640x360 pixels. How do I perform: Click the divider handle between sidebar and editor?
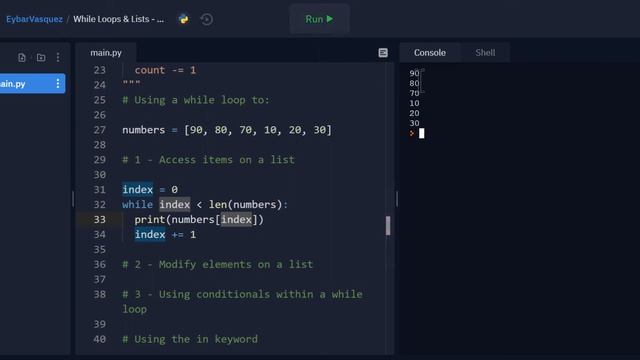[x=73, y=199]
